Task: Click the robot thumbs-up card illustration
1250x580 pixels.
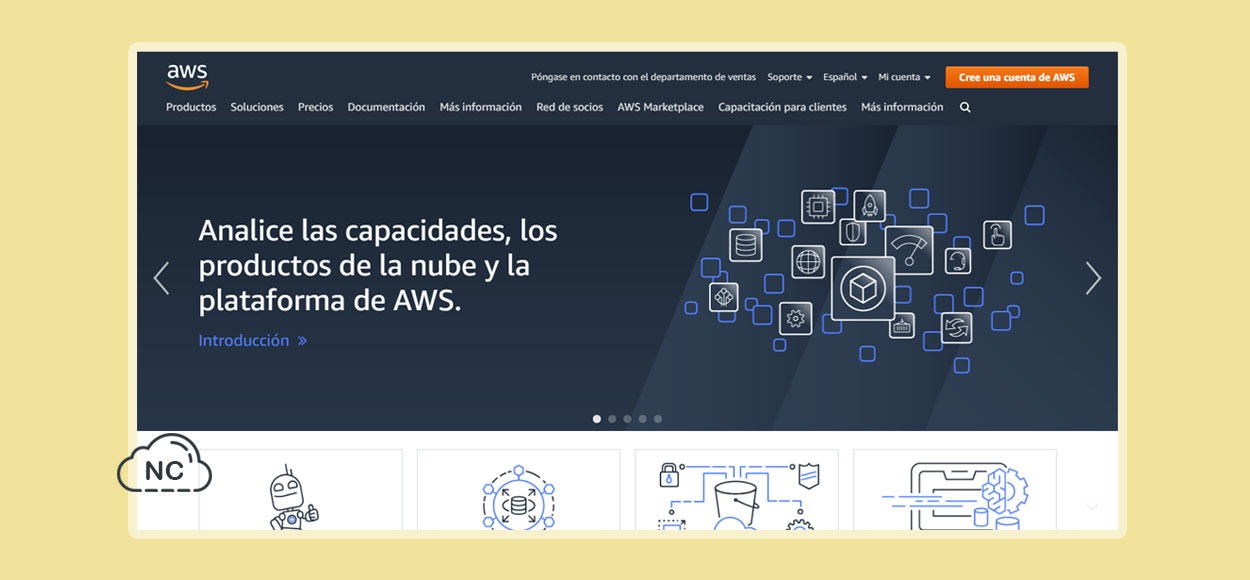Action: tap(294, 497)
